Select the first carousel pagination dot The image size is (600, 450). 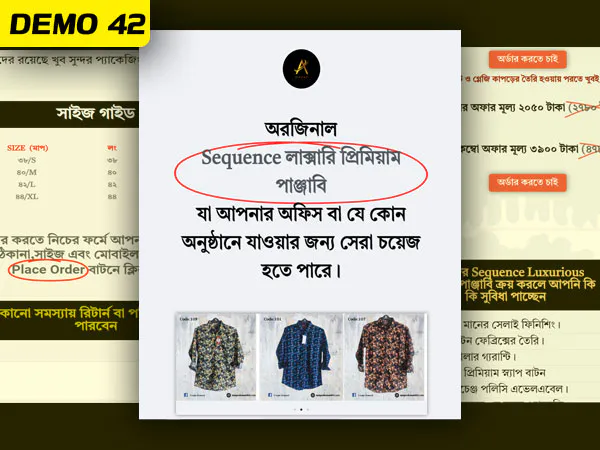point(295,409)
